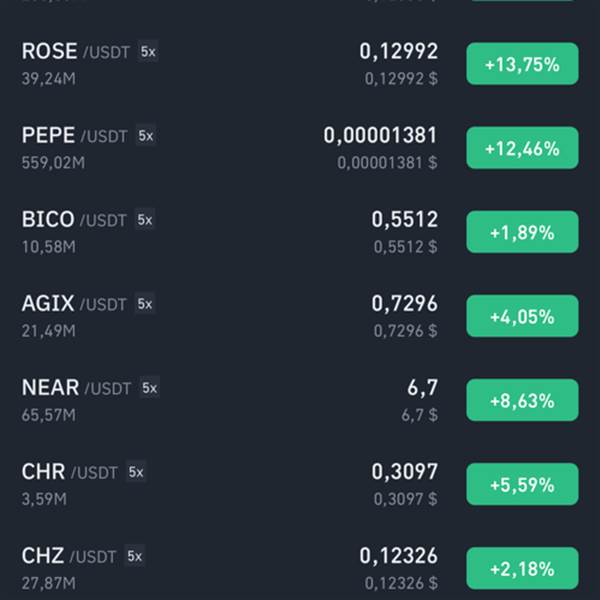This screenshot has width=600, height=600.
Task: Open the BICO/USDT market entry
Action: [300, 232]
